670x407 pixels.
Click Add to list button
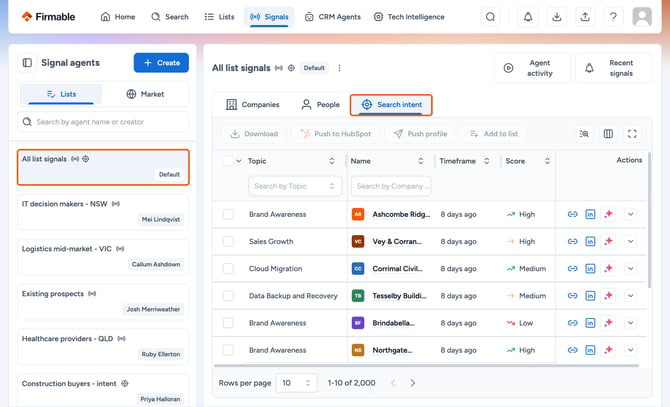pyautogui.click(x=494, y=134)
